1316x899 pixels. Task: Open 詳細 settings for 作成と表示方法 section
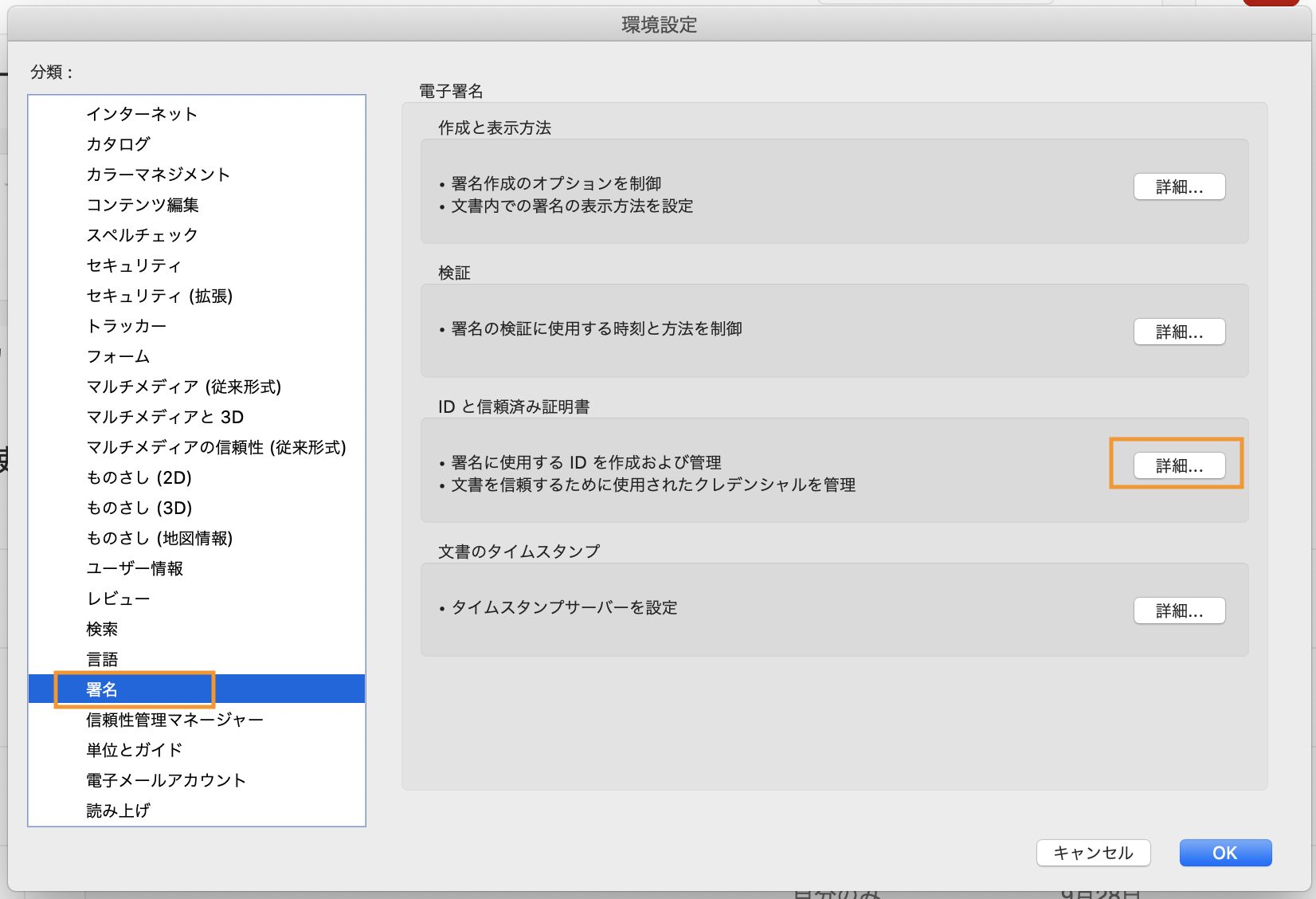1180,186
